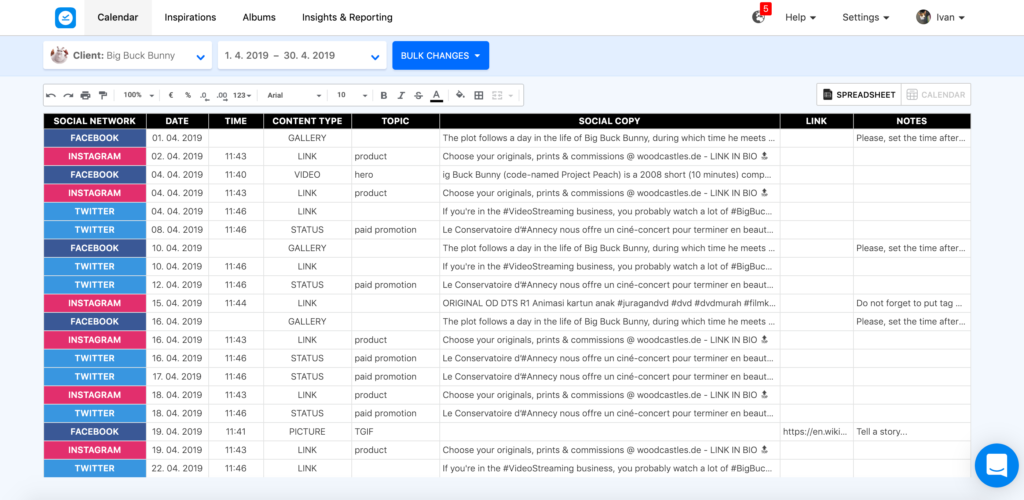Open the cell borders tool
Screen dimensions: 1024x500
click(x=479, y=95)
